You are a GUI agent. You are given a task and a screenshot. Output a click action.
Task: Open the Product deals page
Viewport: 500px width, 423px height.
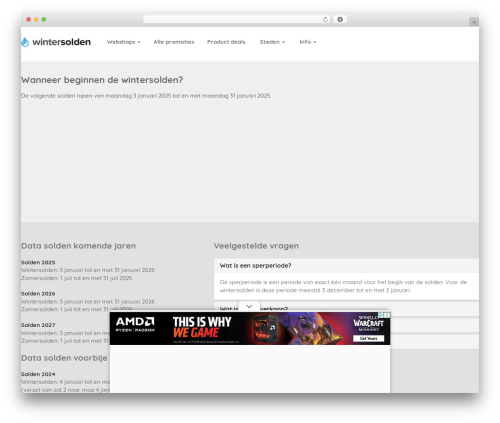click(226, 42)
